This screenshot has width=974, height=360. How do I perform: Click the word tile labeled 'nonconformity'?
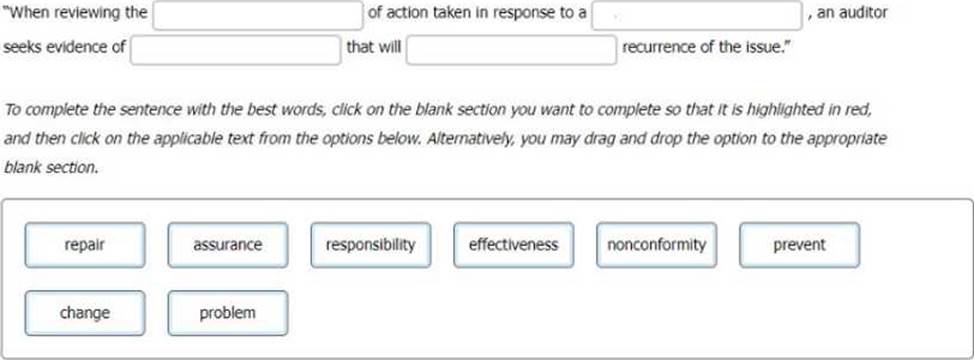click(x=657, y=245)
